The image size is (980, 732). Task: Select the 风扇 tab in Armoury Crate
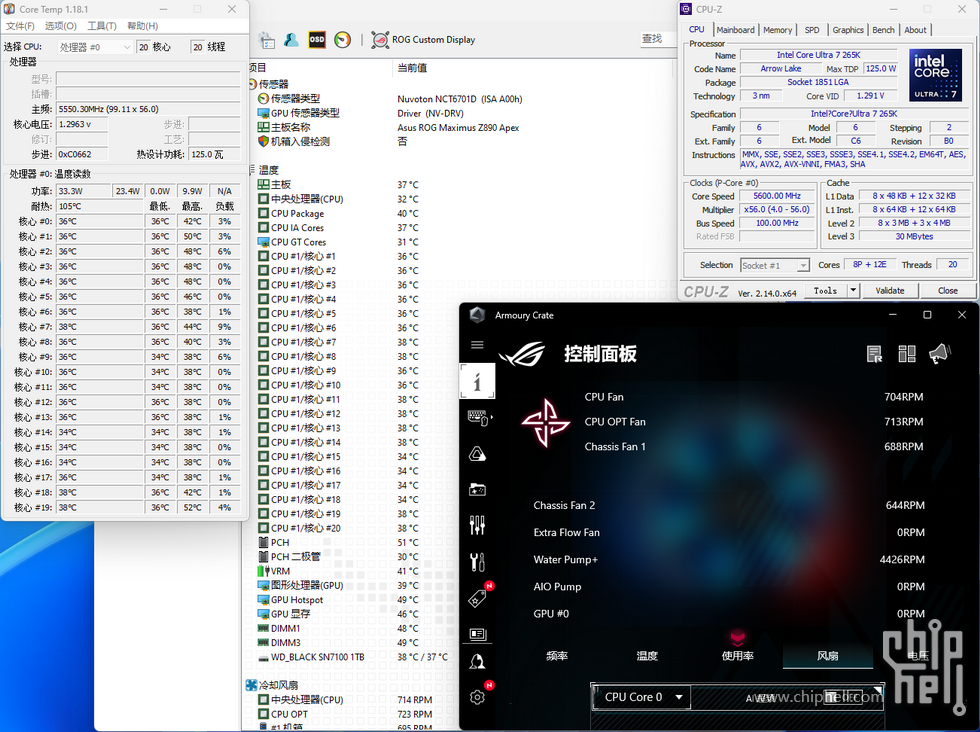pyautogui.click(x=828, y=656)
